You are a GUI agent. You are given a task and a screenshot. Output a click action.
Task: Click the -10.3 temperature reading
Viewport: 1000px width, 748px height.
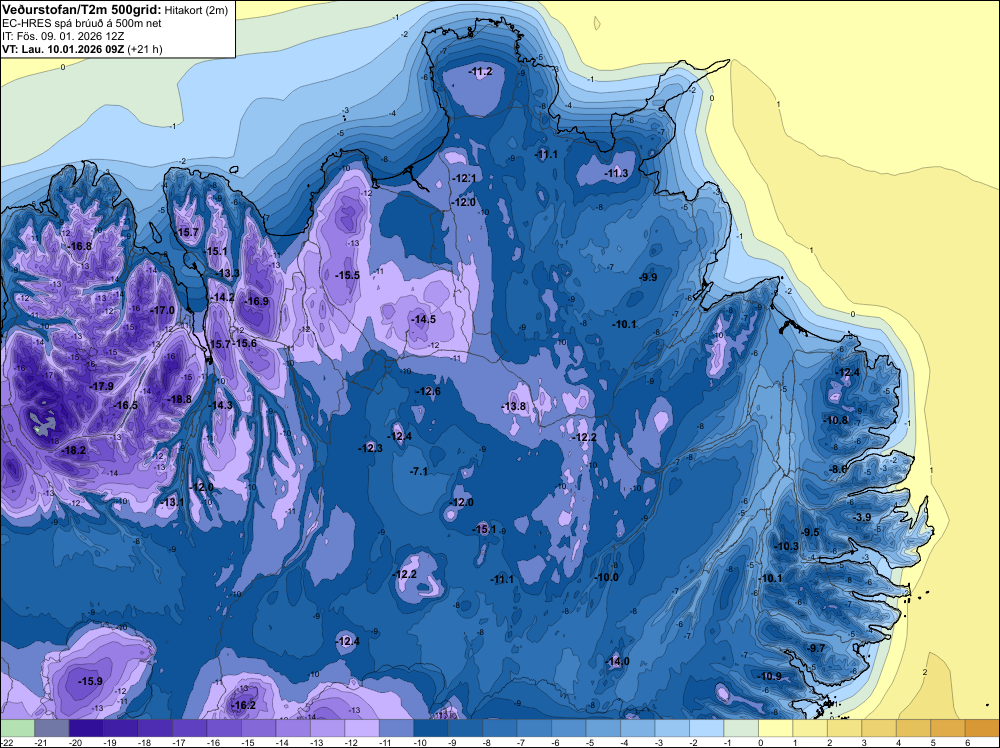[x=787, y=546]
